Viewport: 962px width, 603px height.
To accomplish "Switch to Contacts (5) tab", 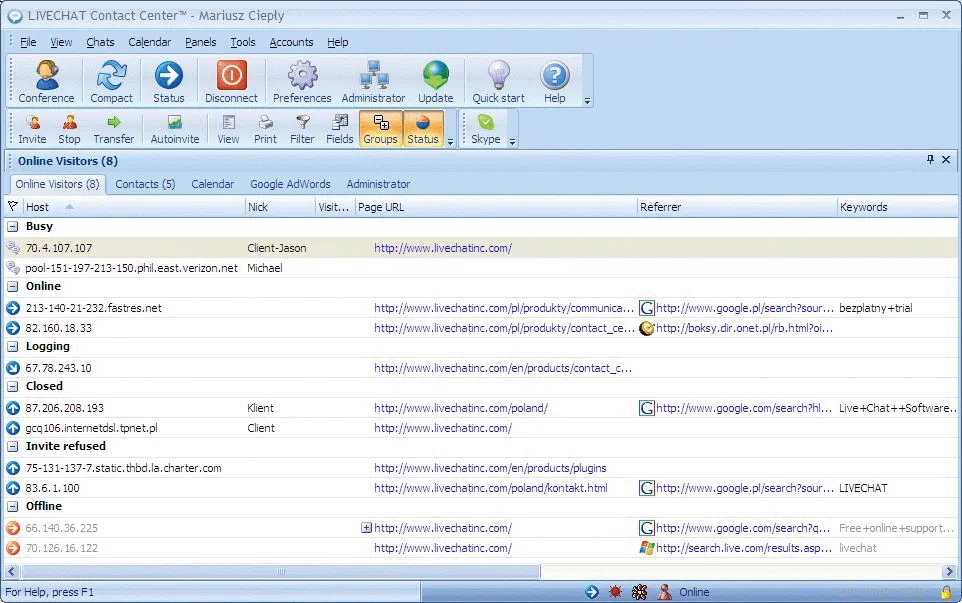I will pyautogui.click(x=145, y=184).
